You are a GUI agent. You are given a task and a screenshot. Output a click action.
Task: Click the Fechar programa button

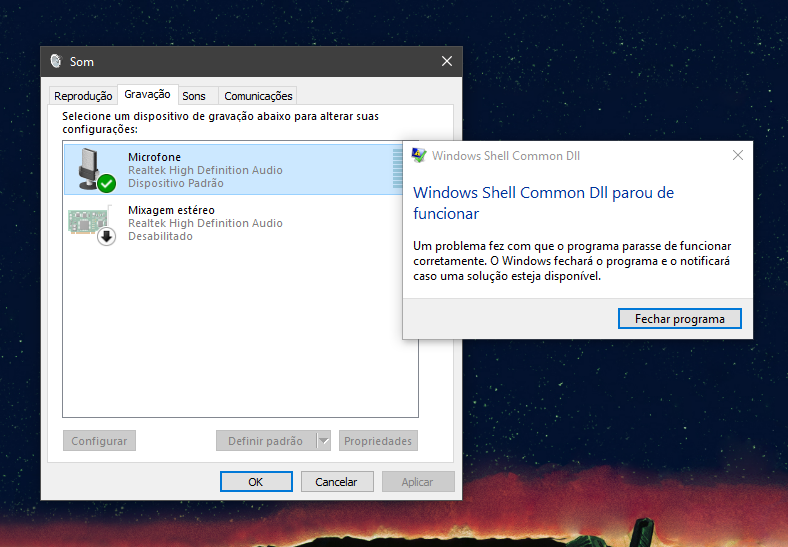point(679,319)
